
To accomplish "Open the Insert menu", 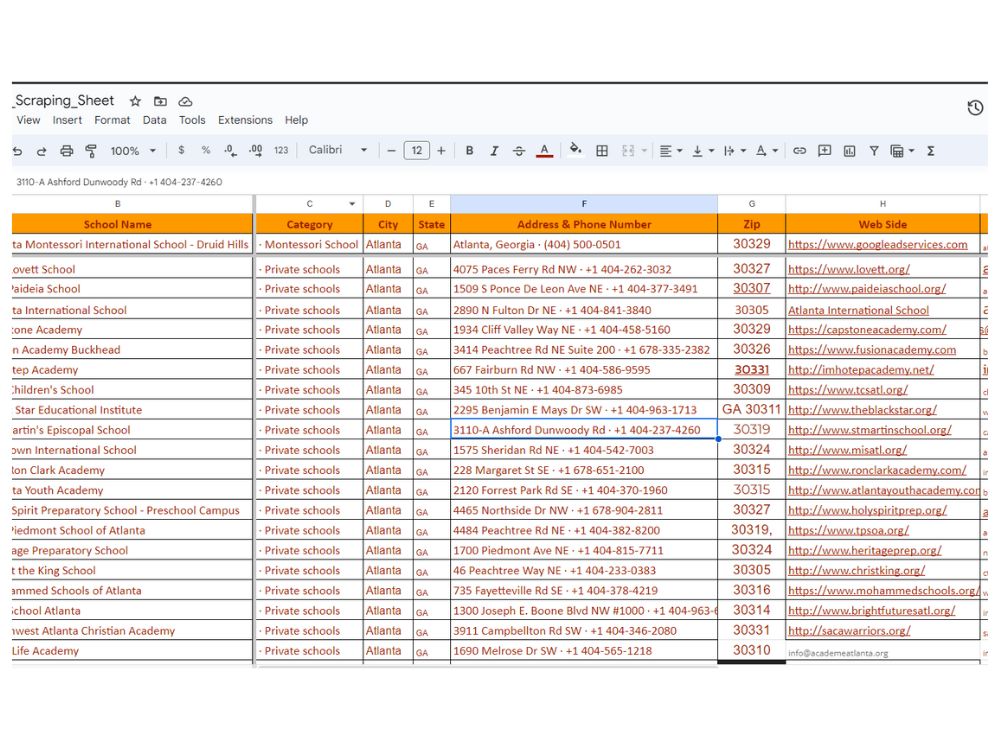I will pyautogui.click(x=67, y=120).
